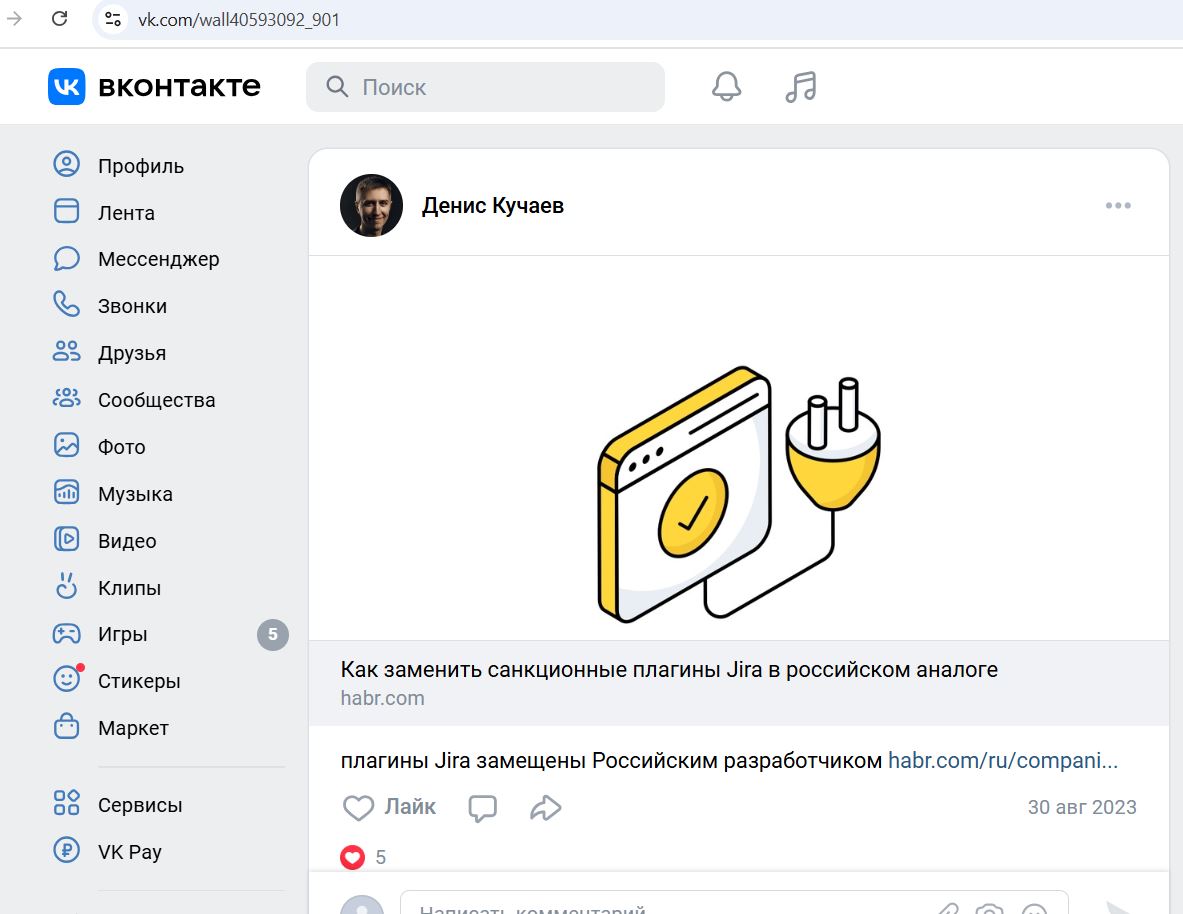The image size is (1183, 914).
Task: Click the share arrow icon under post
Action: pos(545,808)
